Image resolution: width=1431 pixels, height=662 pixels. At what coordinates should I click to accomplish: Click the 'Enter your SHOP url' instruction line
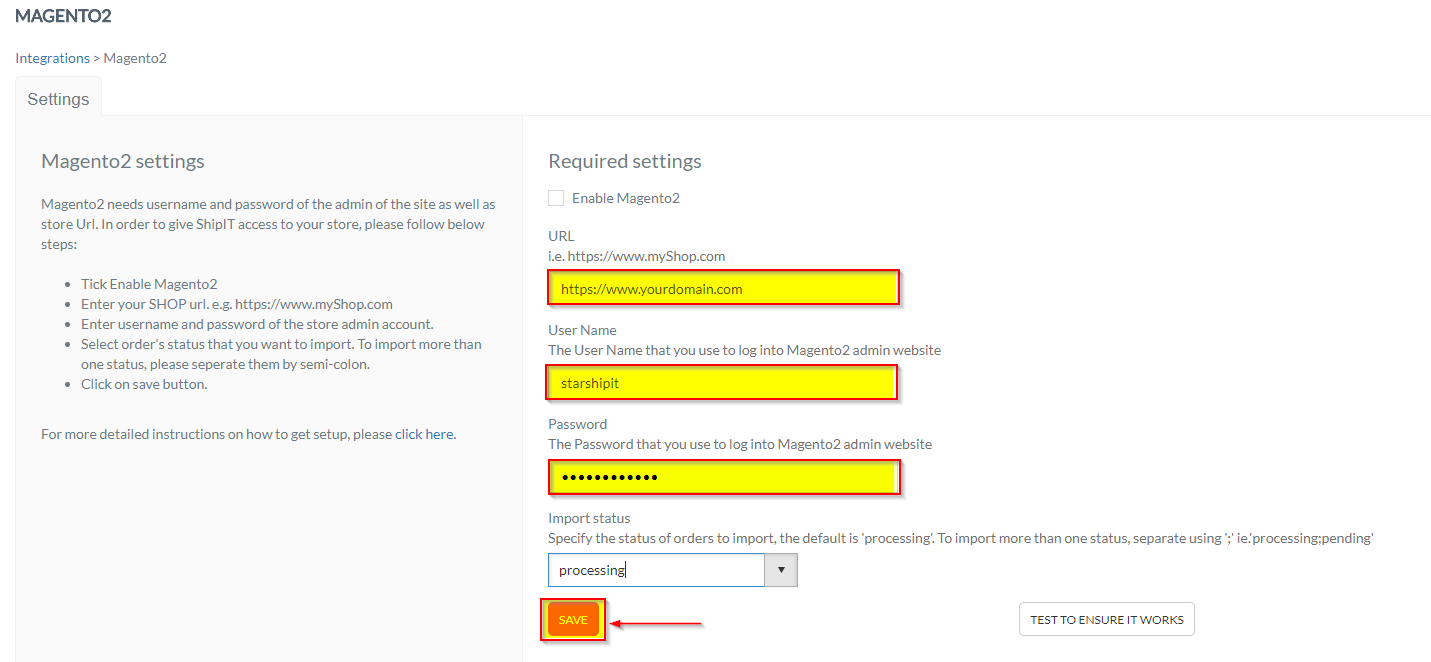237,304
